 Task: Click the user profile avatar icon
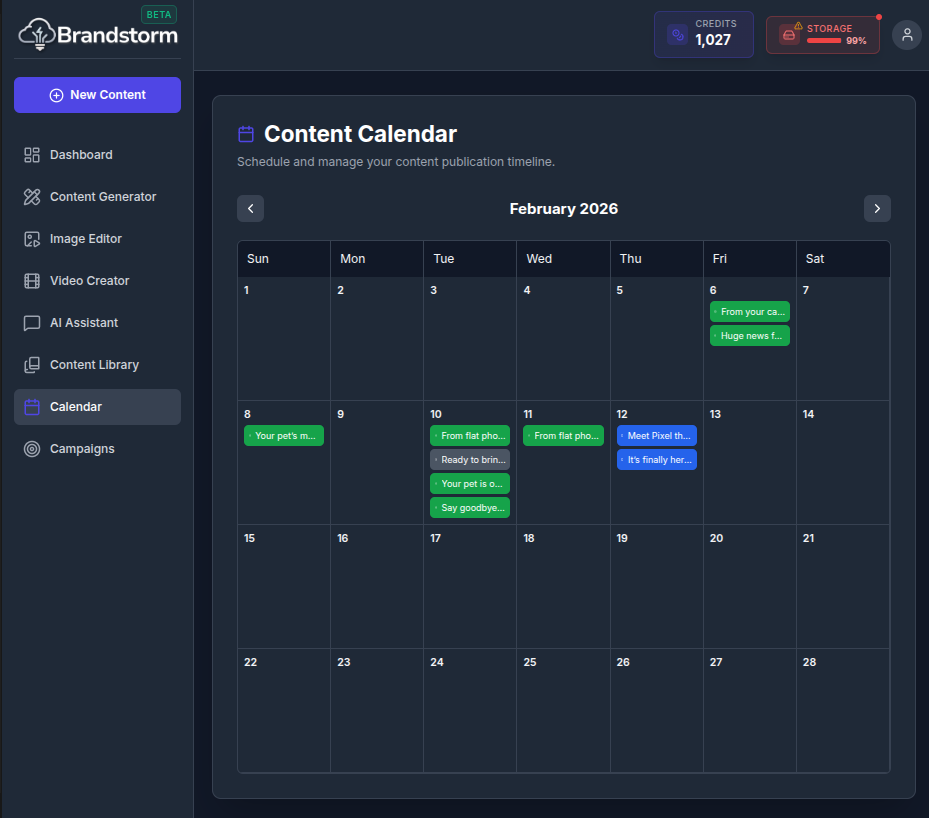pyautogui.click(x=906, y=34)
